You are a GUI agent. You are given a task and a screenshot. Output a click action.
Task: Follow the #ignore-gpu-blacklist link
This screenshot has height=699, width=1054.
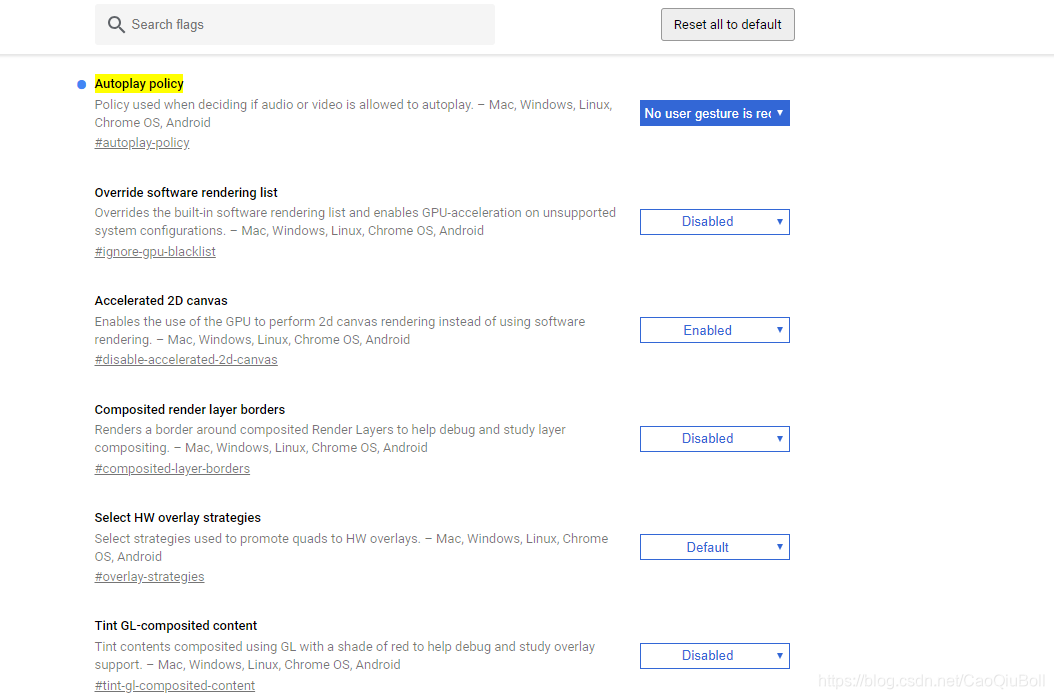155,251
